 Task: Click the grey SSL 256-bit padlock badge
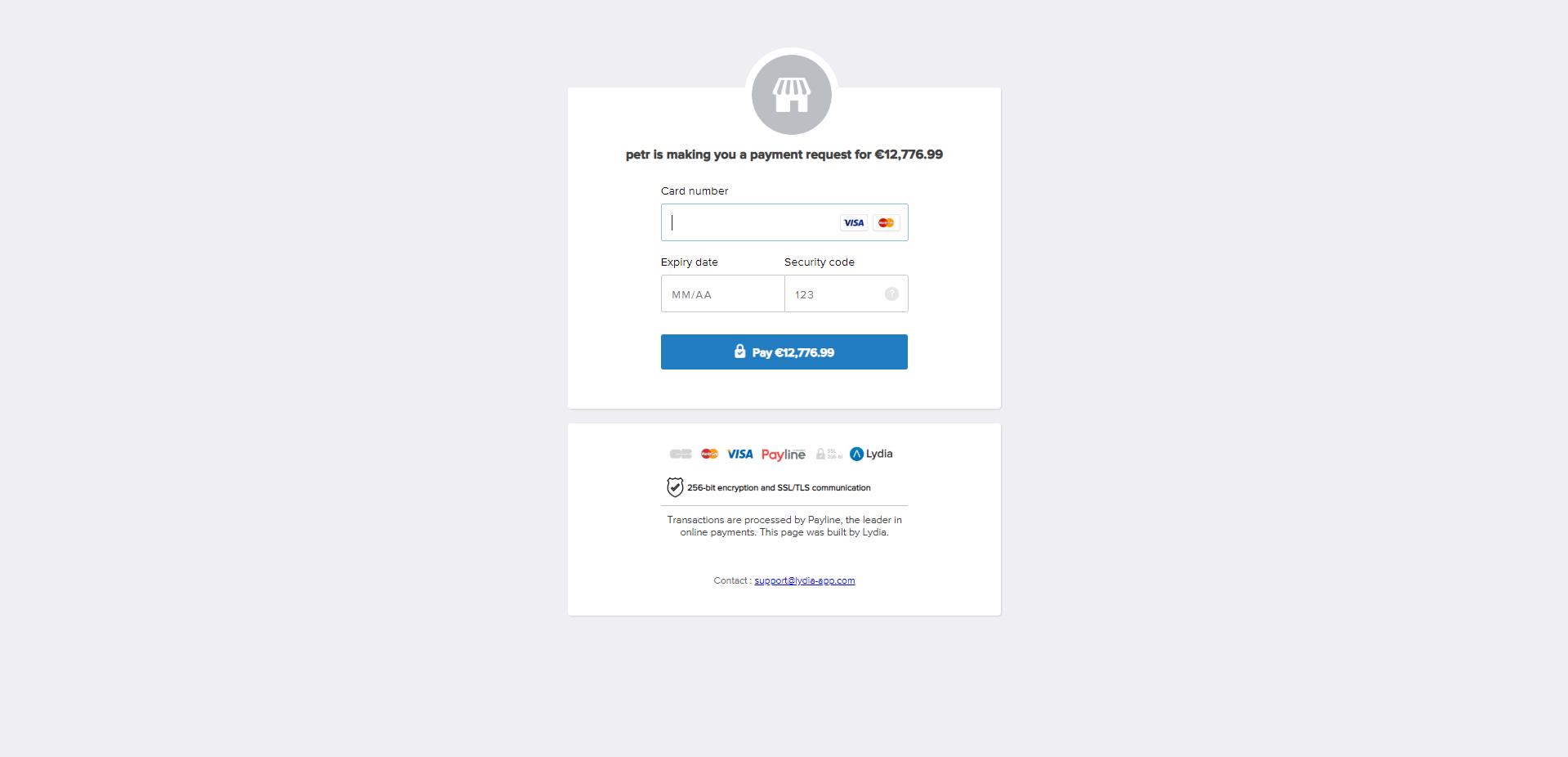pyautogui.click(x=829, y=454)
